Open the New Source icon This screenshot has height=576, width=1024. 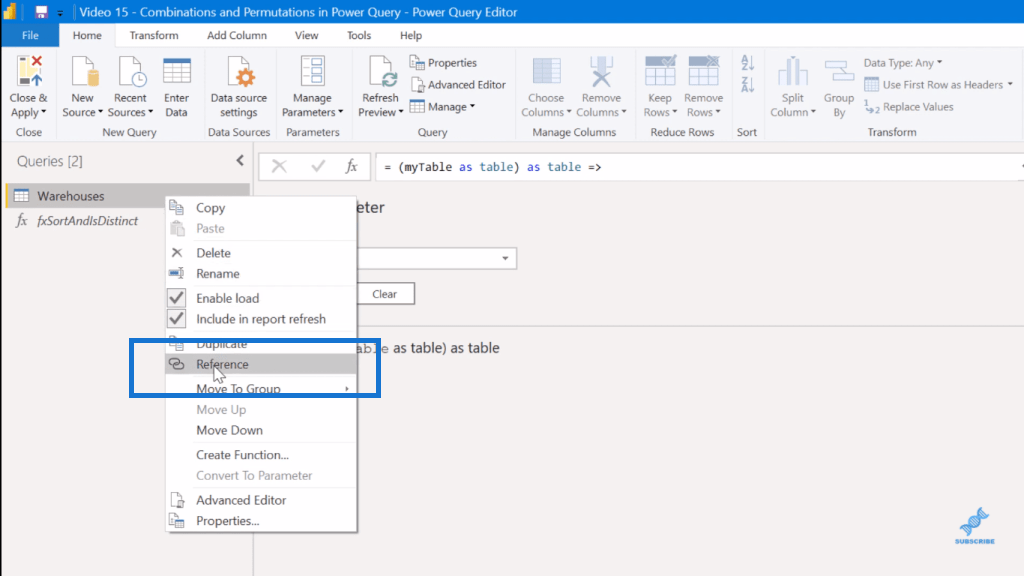coord(84,72)
